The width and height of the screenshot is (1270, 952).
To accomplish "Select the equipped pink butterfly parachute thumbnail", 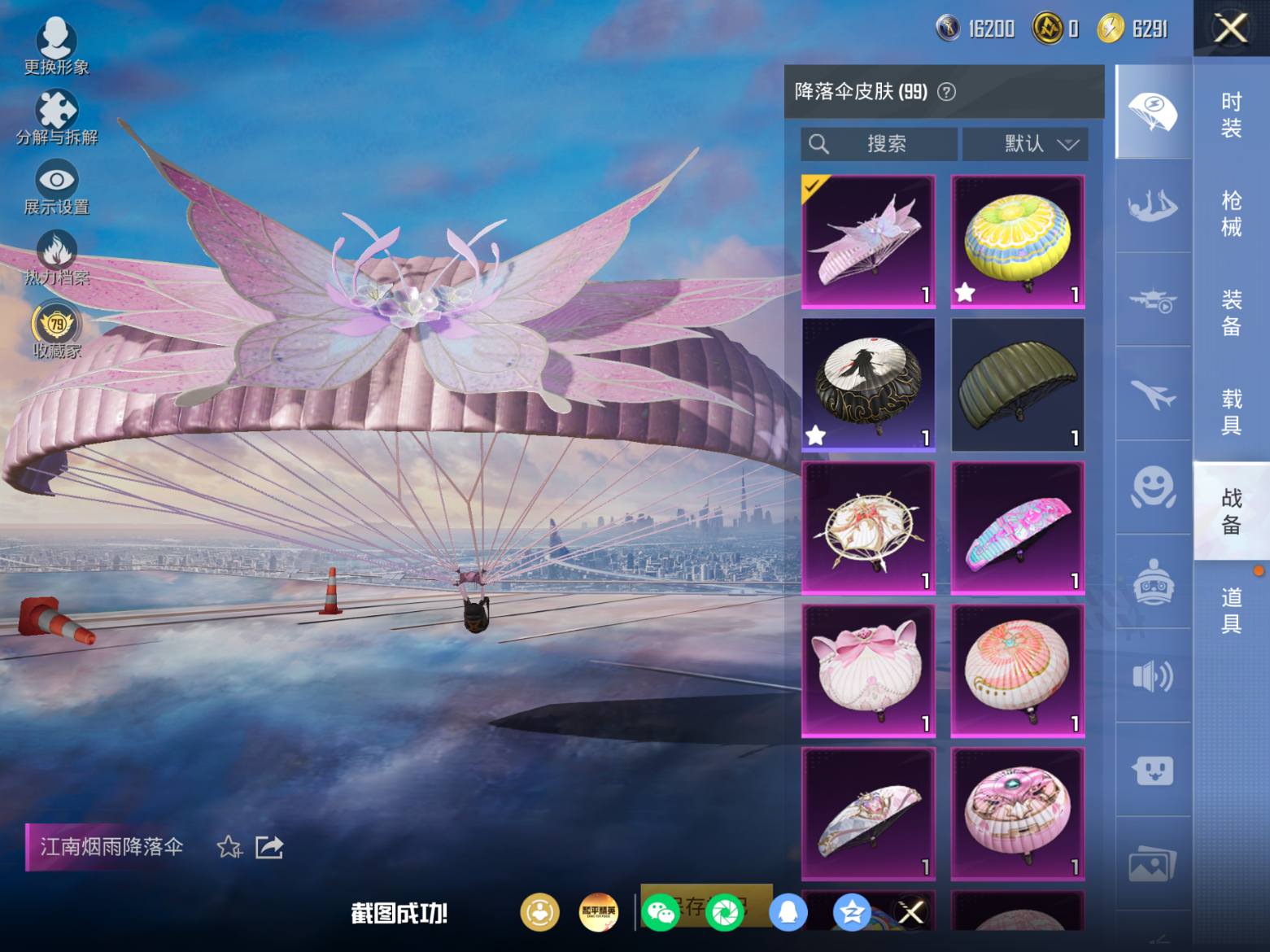I will (868, 242).
